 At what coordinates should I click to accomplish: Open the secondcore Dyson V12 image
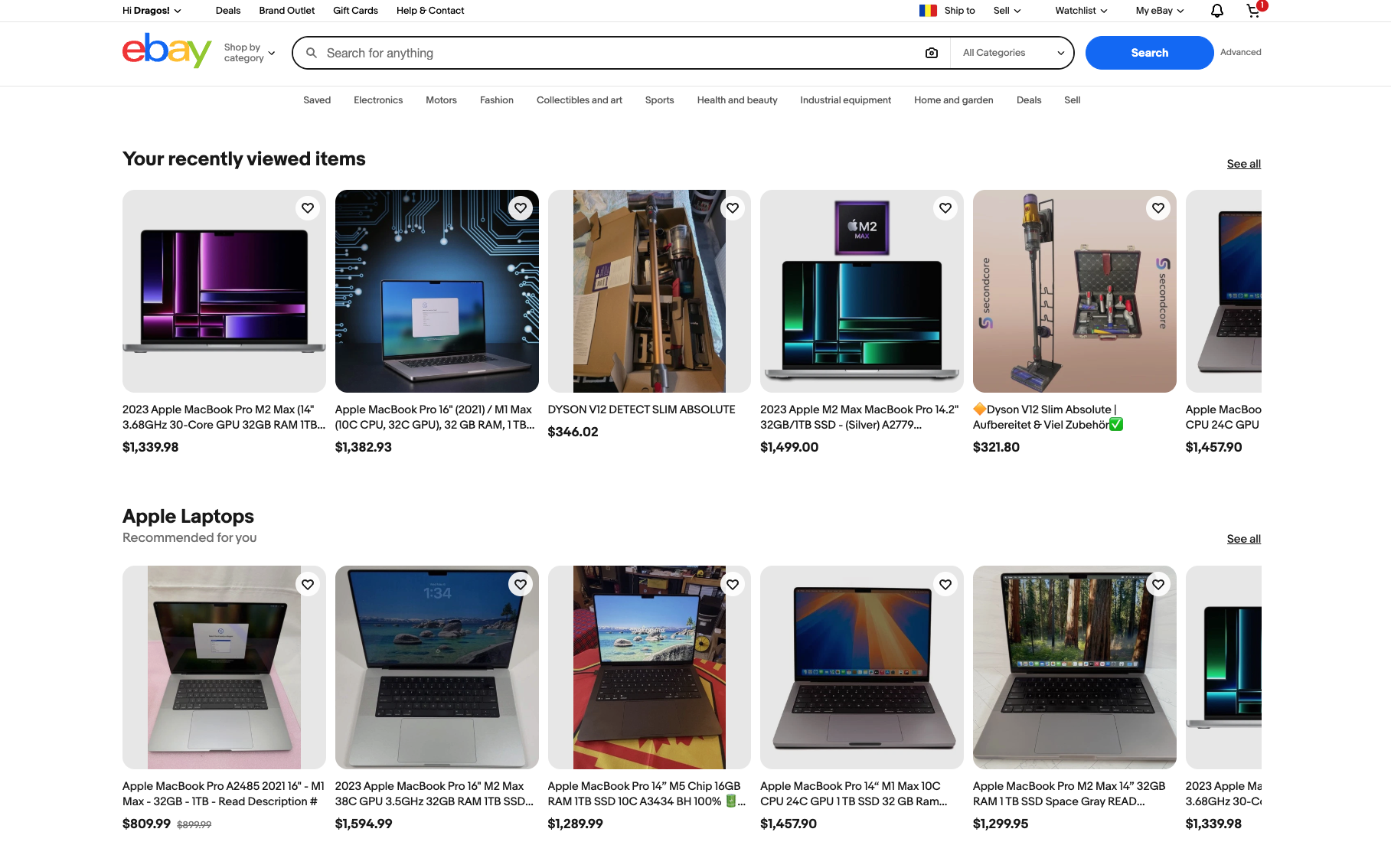(1075, 291)
